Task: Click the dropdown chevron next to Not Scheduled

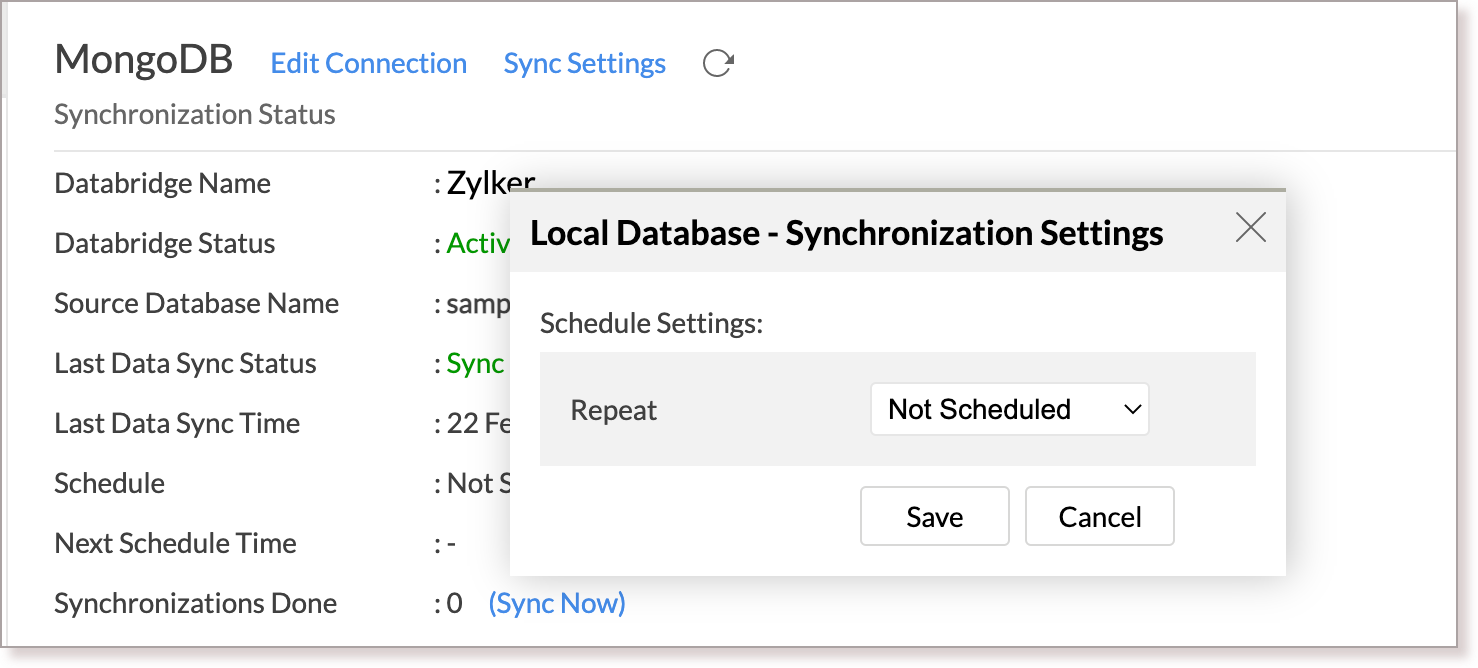Action: click(x=1131, y=409)
